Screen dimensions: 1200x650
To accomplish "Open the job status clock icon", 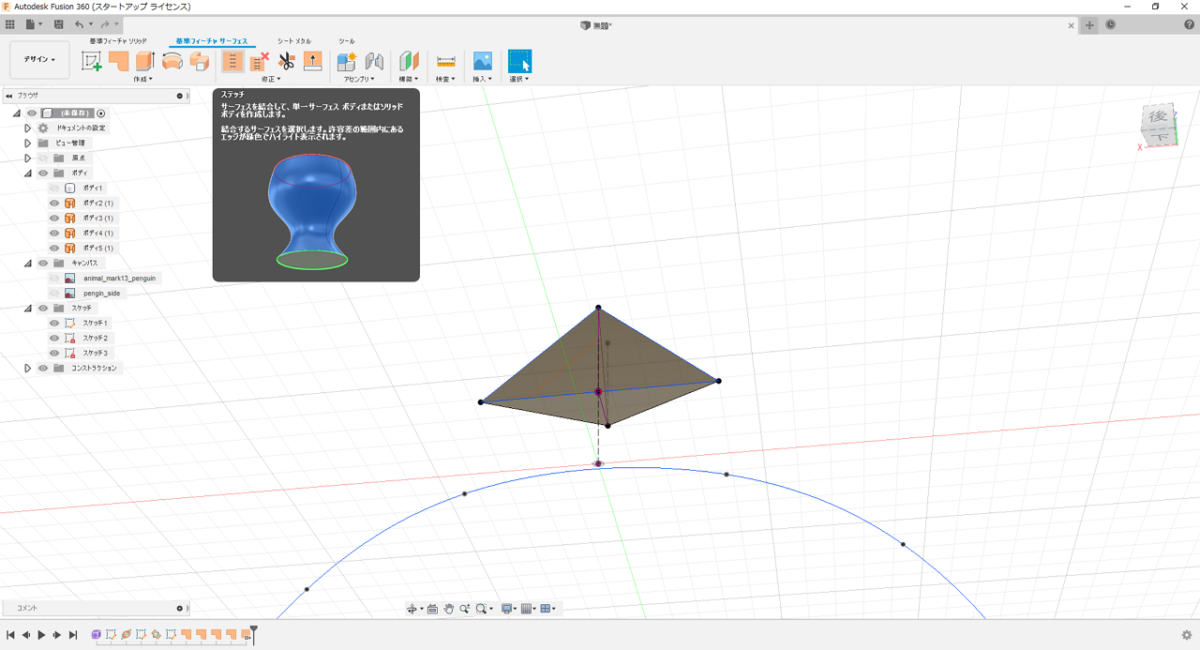I will [1111, 24].
